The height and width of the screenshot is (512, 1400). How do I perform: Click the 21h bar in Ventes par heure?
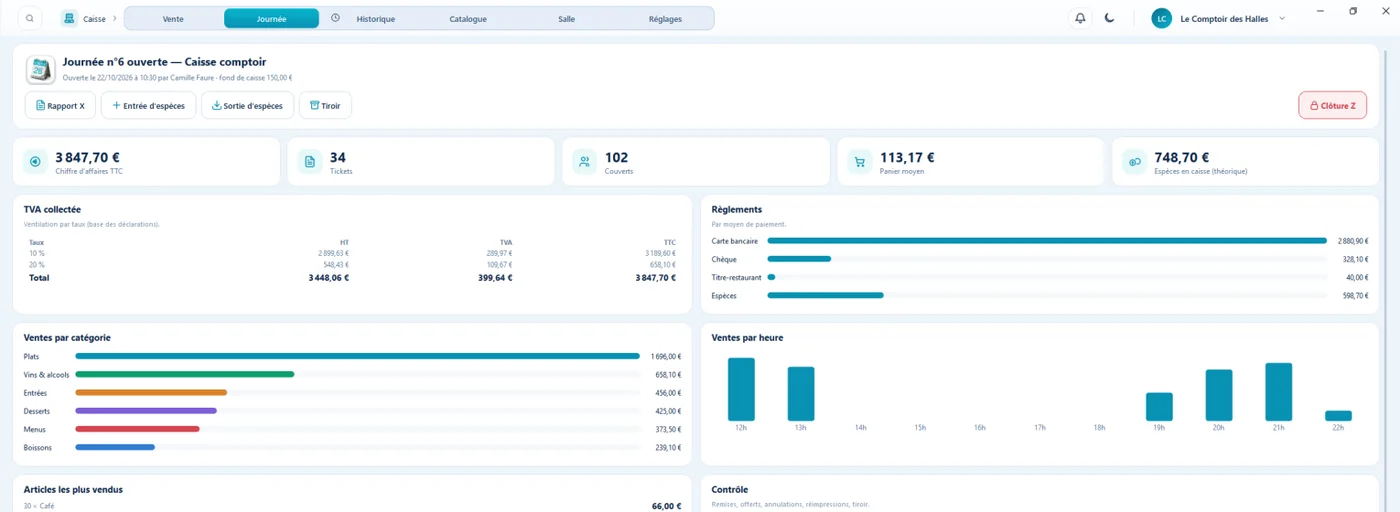(x=1279, y=392)
